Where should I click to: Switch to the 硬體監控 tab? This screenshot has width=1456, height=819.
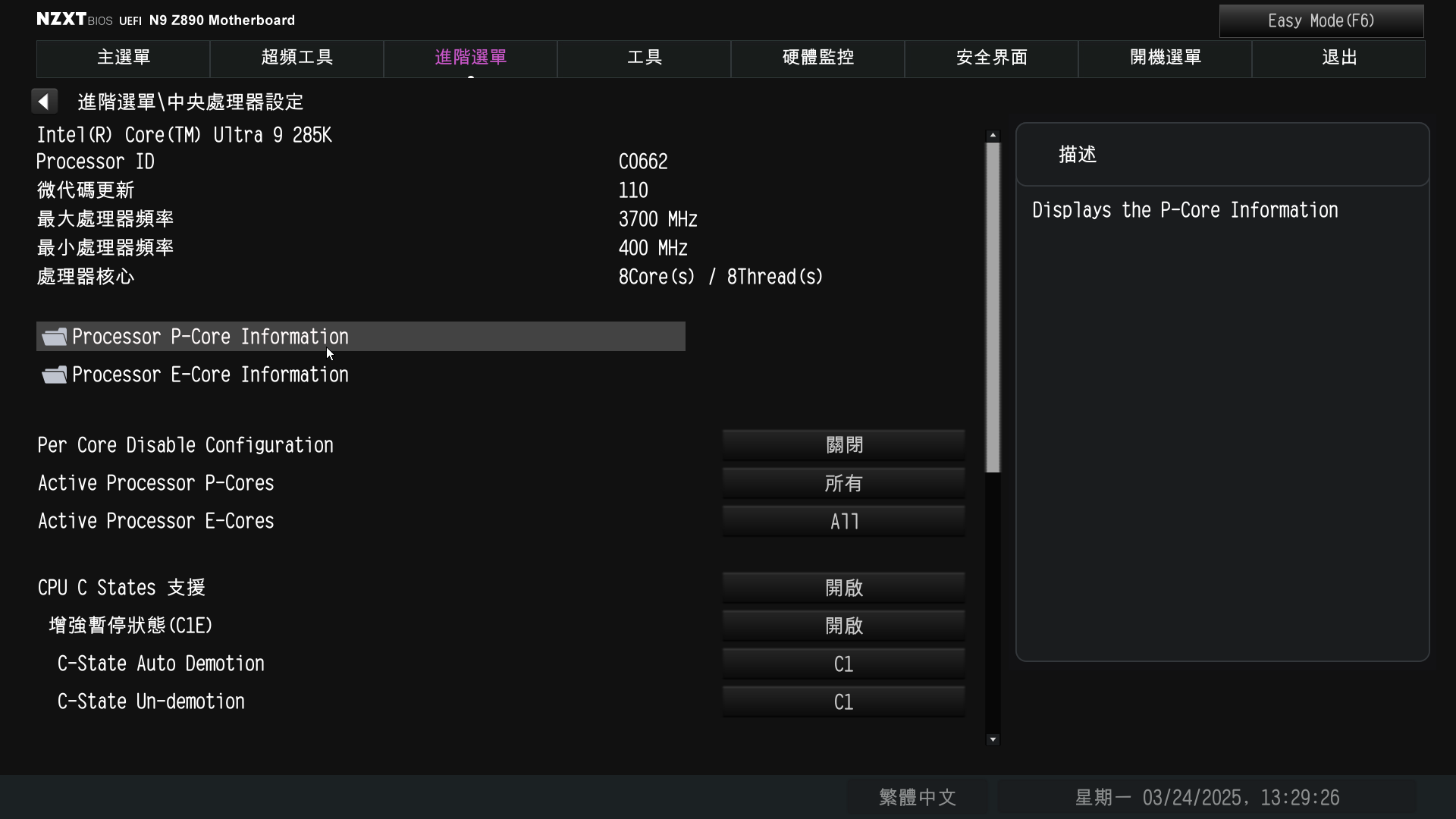818,58
